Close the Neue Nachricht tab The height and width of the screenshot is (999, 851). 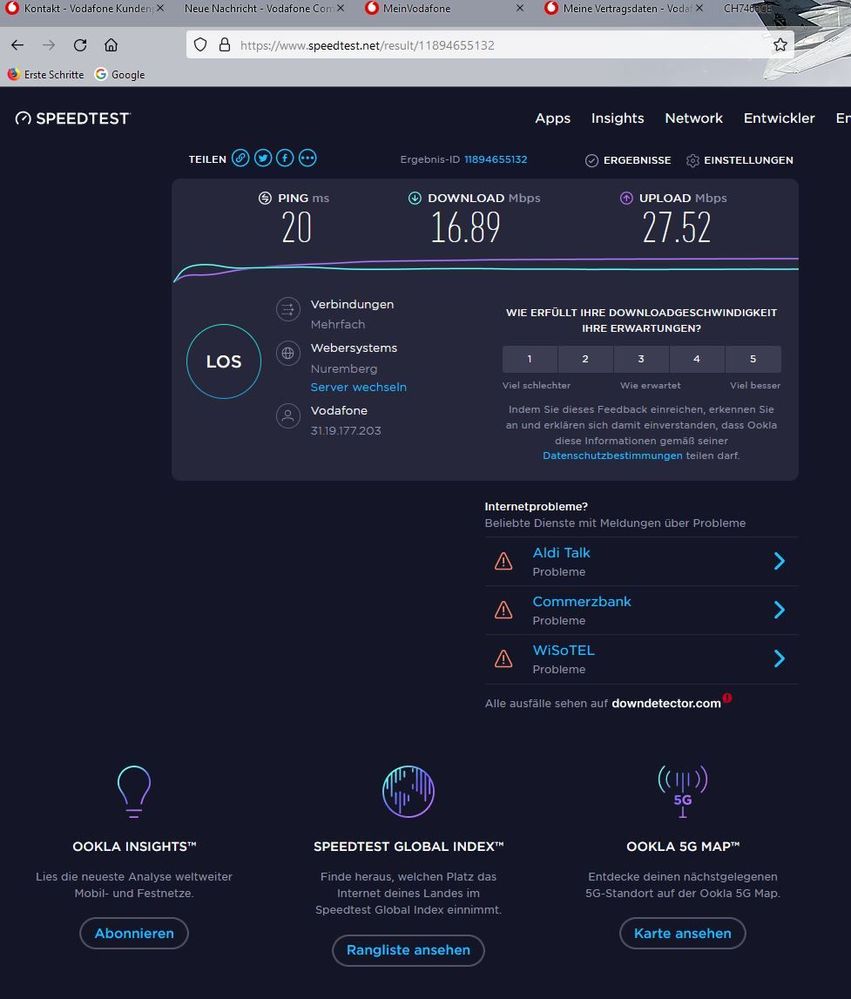click(340, 8)
